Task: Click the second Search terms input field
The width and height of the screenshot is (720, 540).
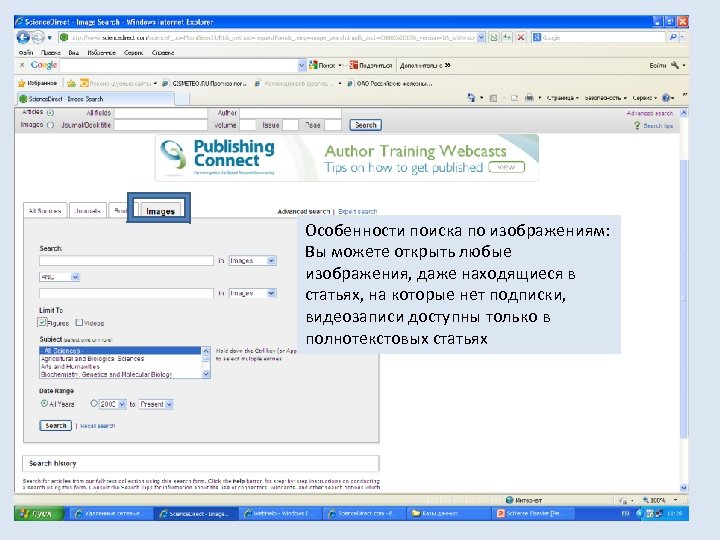Action: 126,293
